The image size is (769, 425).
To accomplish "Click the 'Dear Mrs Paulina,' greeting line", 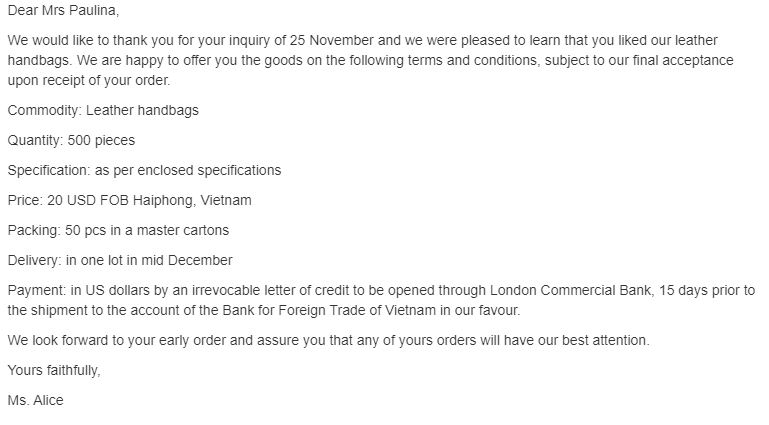I will click(69, 10).
